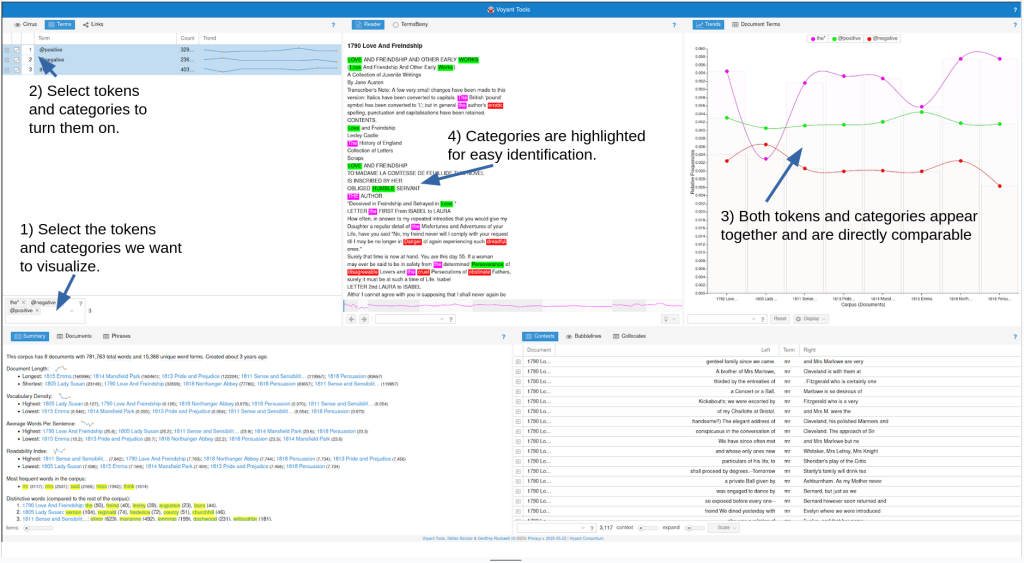Switch to the Links tab
This screenshot has height=563, width=1024.
click(93, 24)
